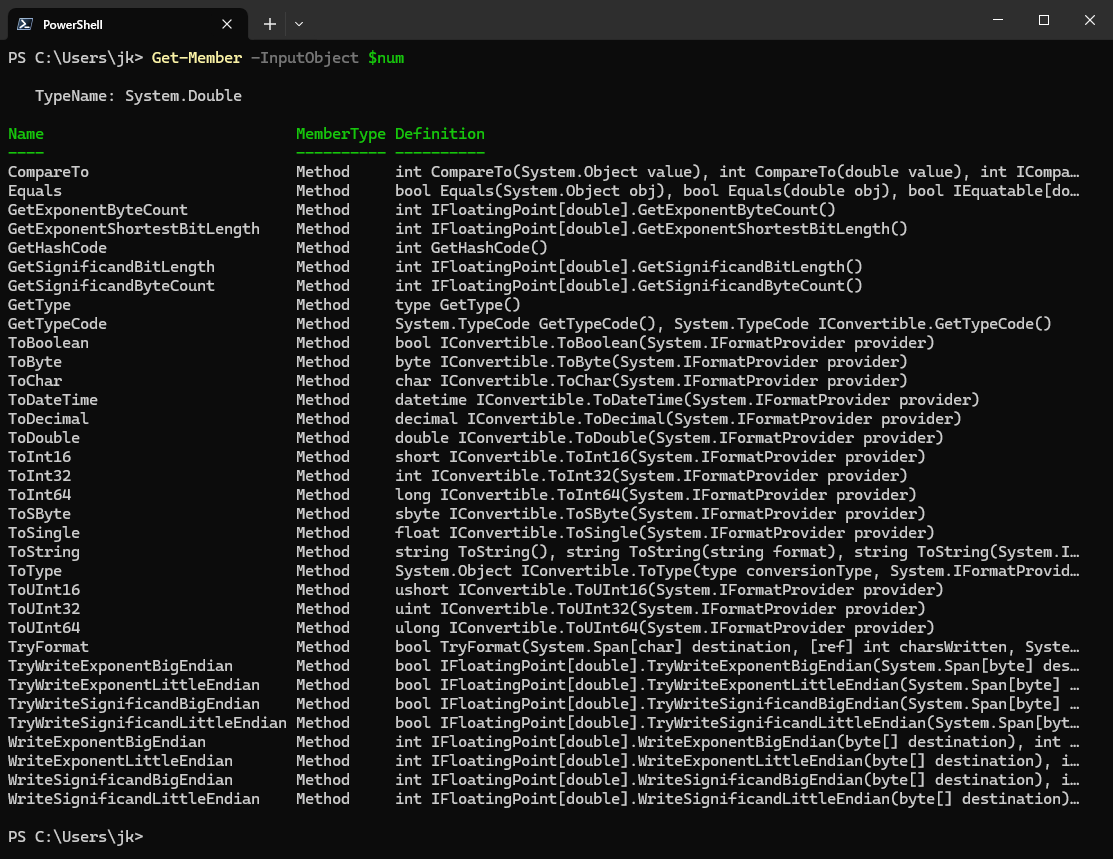Image resolution: width=1113 pixels, height=859 pixels.
Task: Click the ToUInt32 method name
Action: [x=44, y=609]
